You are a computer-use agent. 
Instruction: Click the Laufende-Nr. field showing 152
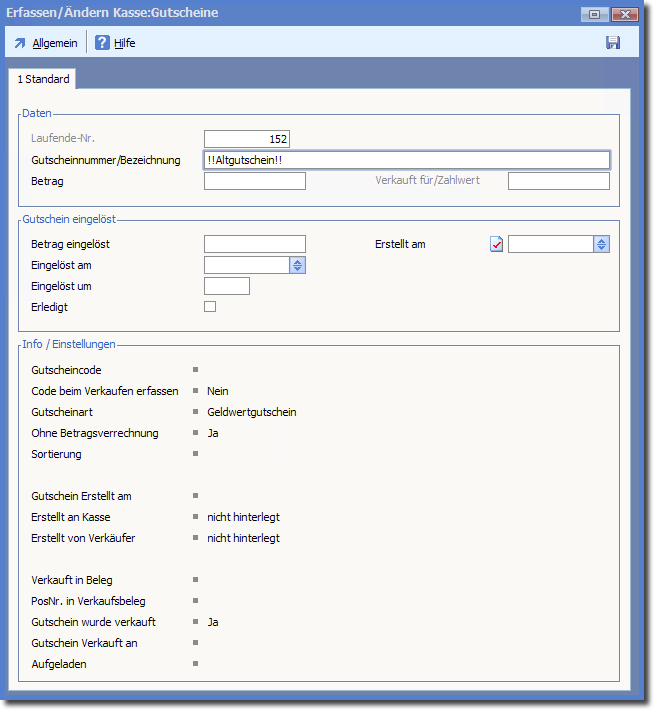point(247,139)
